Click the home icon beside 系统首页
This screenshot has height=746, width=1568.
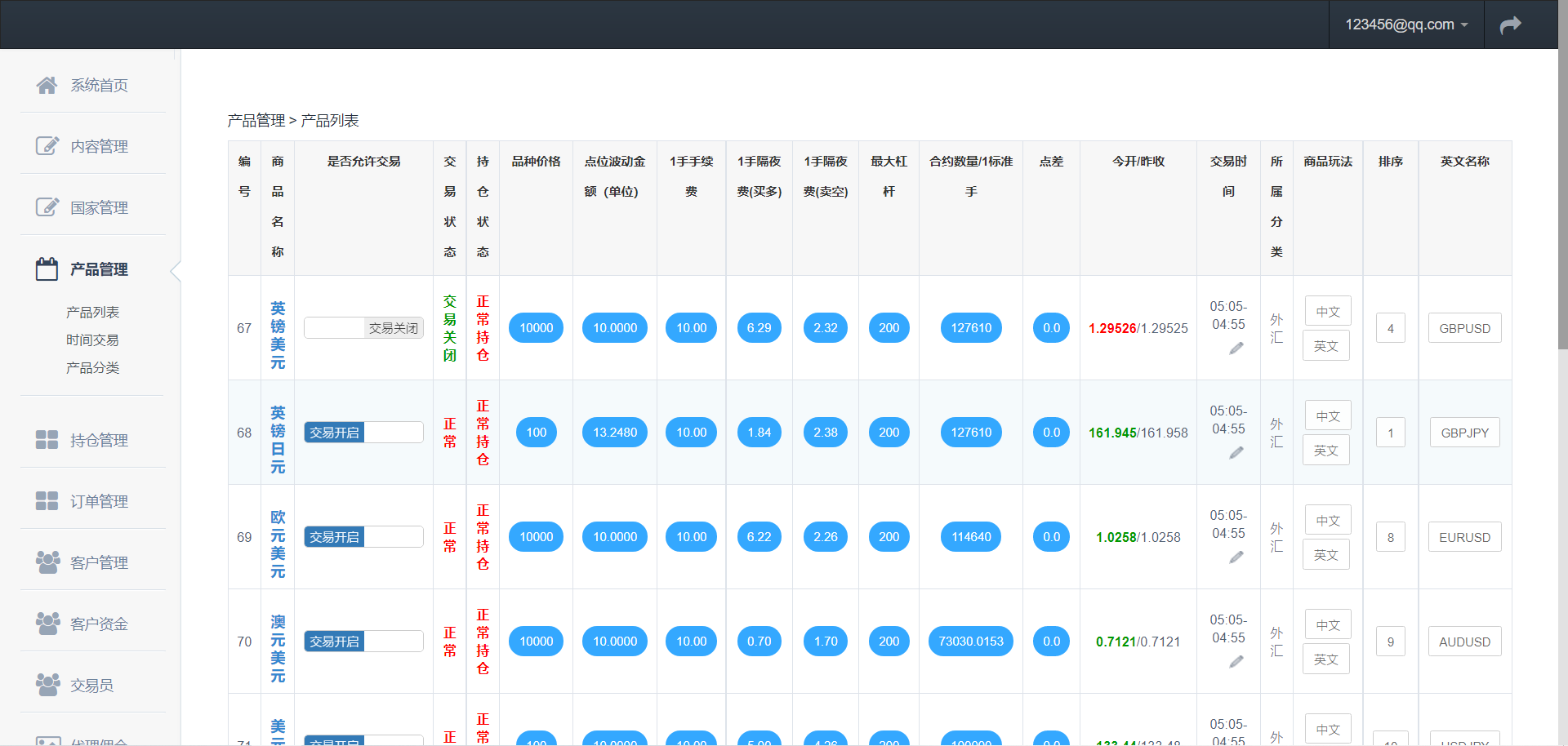(47, 85)
